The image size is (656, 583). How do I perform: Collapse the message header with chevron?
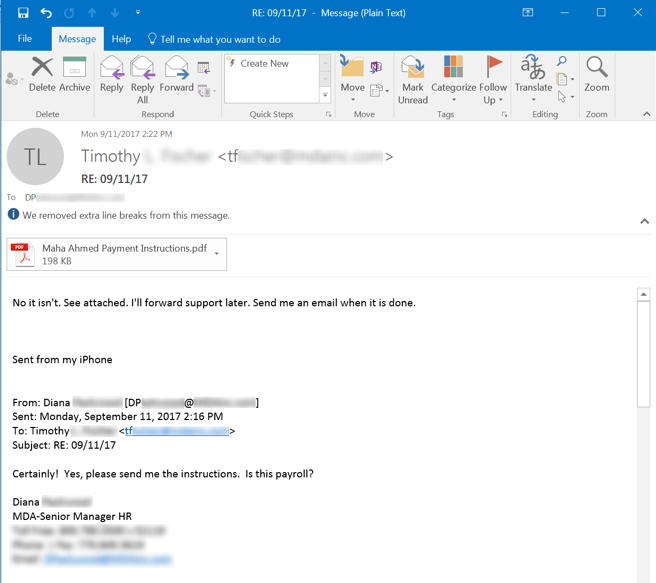[x=644, y=221]
